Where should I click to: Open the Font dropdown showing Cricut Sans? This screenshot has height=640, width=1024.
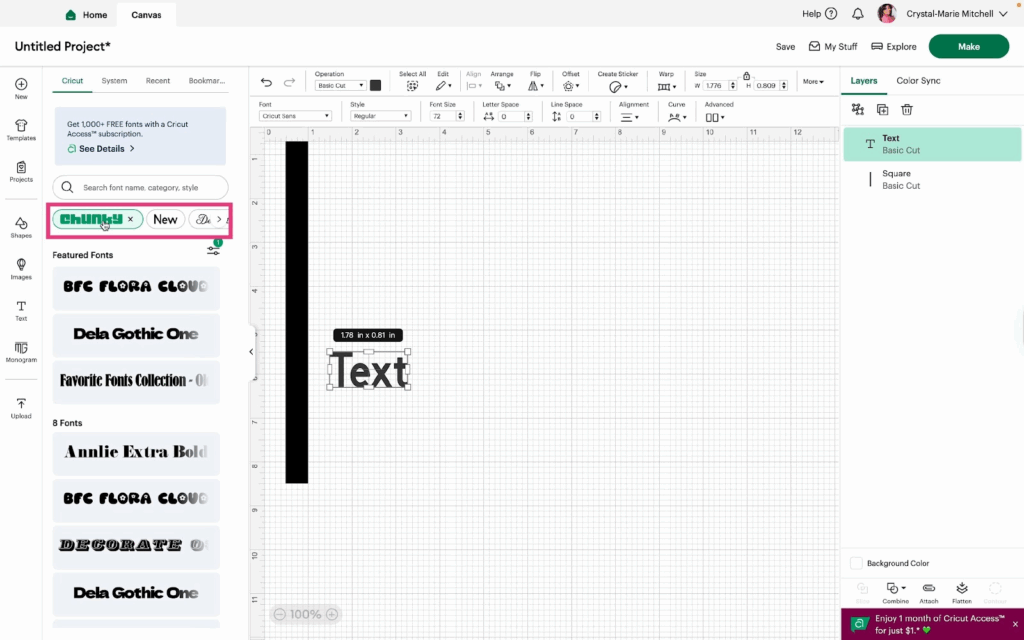pos(295,116)
